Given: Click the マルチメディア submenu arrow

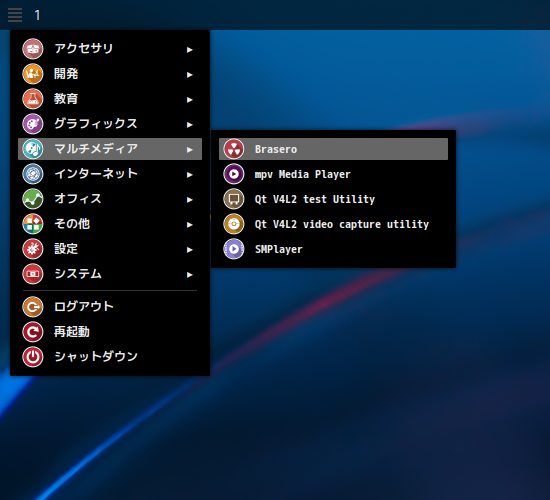Looking at the screenshot, I should (x=189, y=150).
